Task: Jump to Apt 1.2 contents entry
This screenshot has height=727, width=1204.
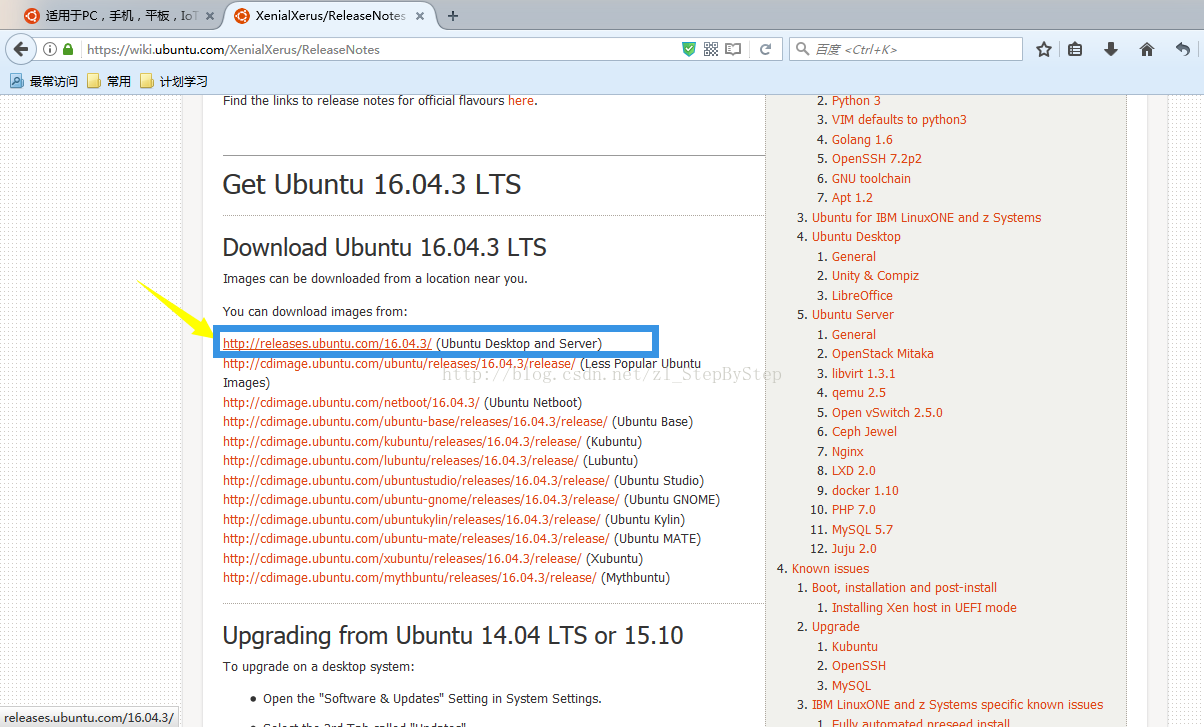Action: pyautogui.click(x=852, y=197)
